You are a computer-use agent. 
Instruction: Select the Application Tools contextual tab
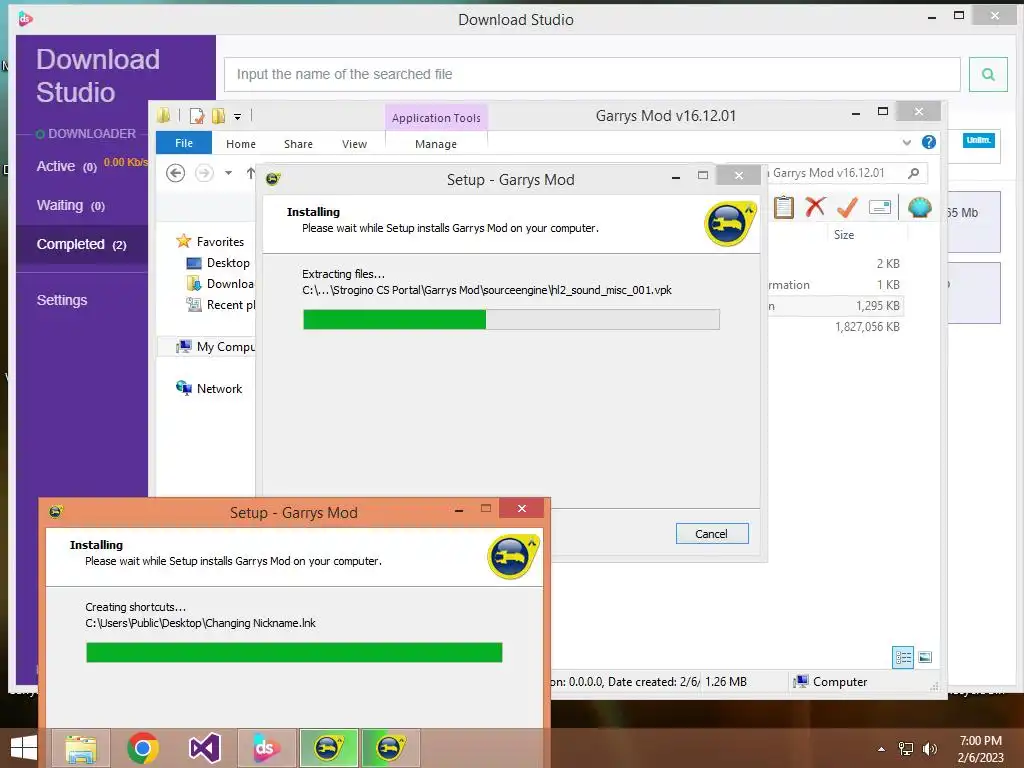[x=436, y=118]
